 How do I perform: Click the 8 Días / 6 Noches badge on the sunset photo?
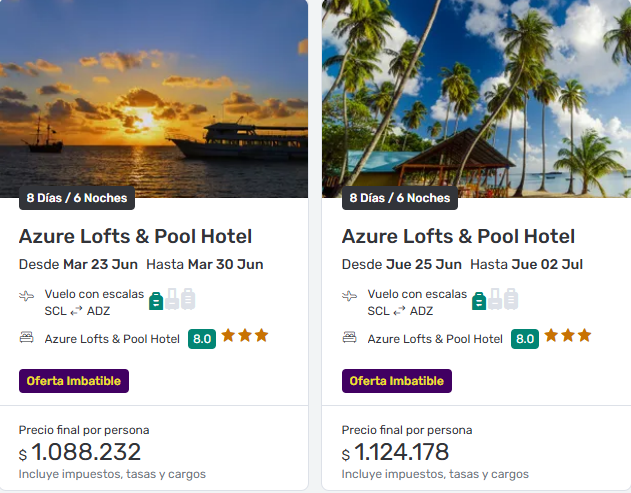77,198
